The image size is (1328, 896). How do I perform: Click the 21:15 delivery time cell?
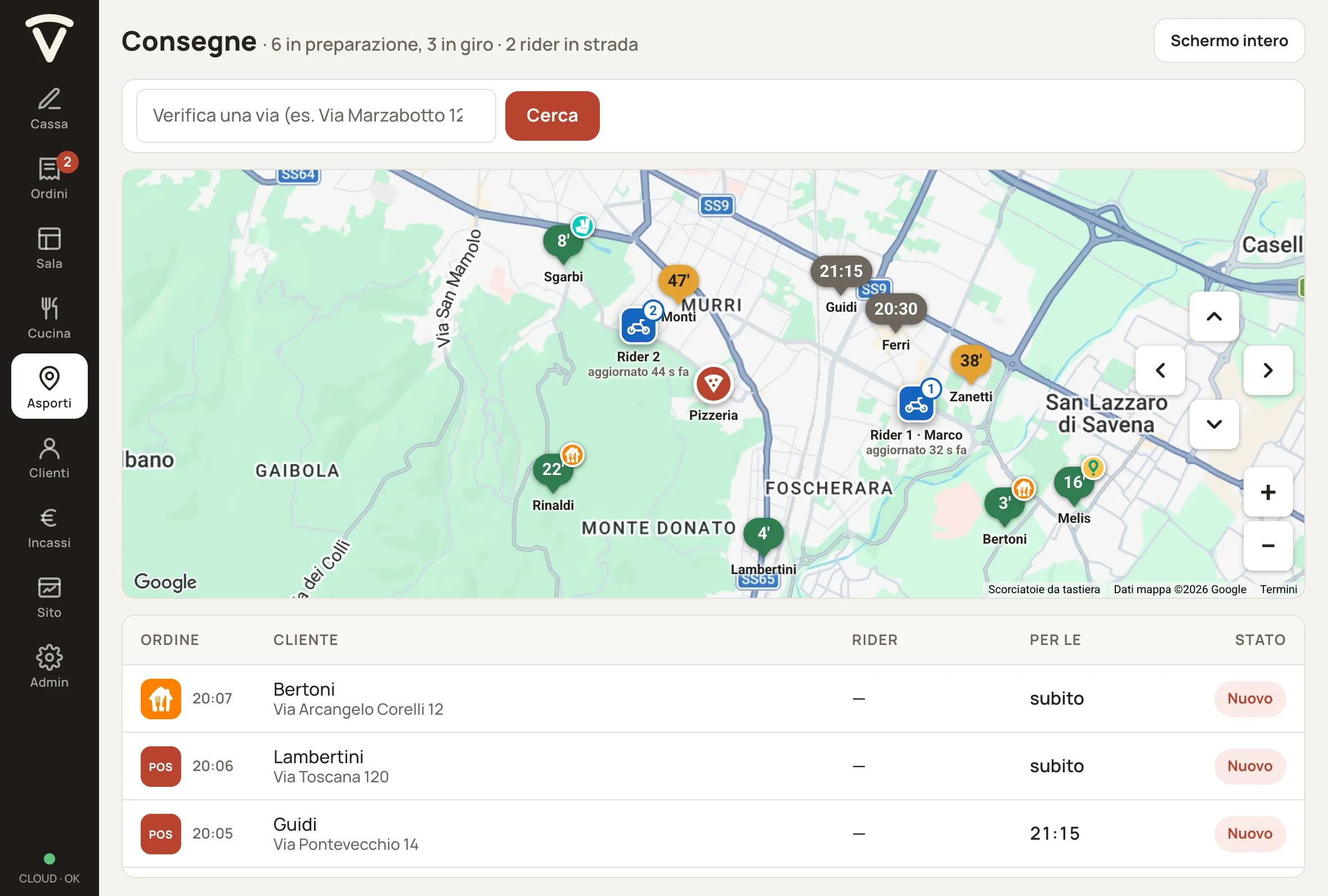1055,834
